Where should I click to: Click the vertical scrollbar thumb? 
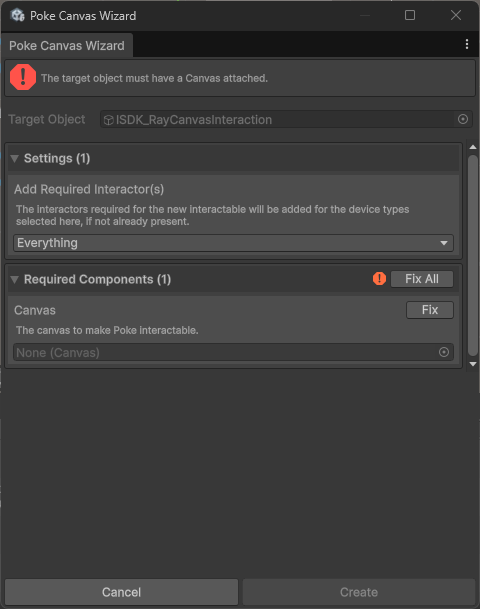click(x=473, y=256)
